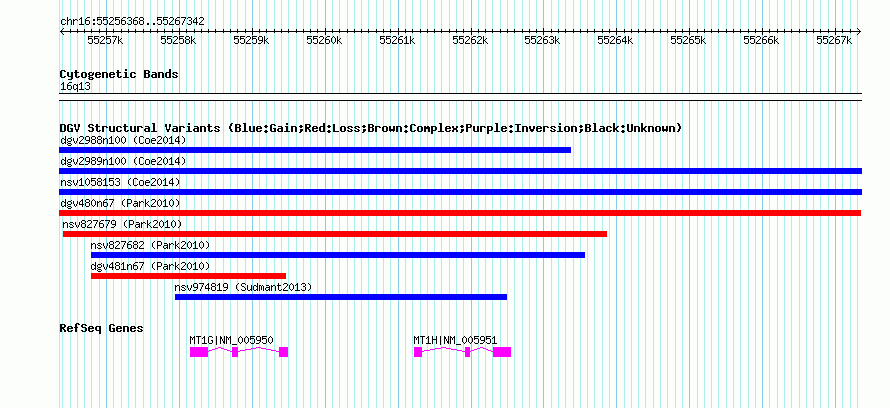Click the 55258k ruler tick label
This screenshot has height=408, width=890.
178,40
